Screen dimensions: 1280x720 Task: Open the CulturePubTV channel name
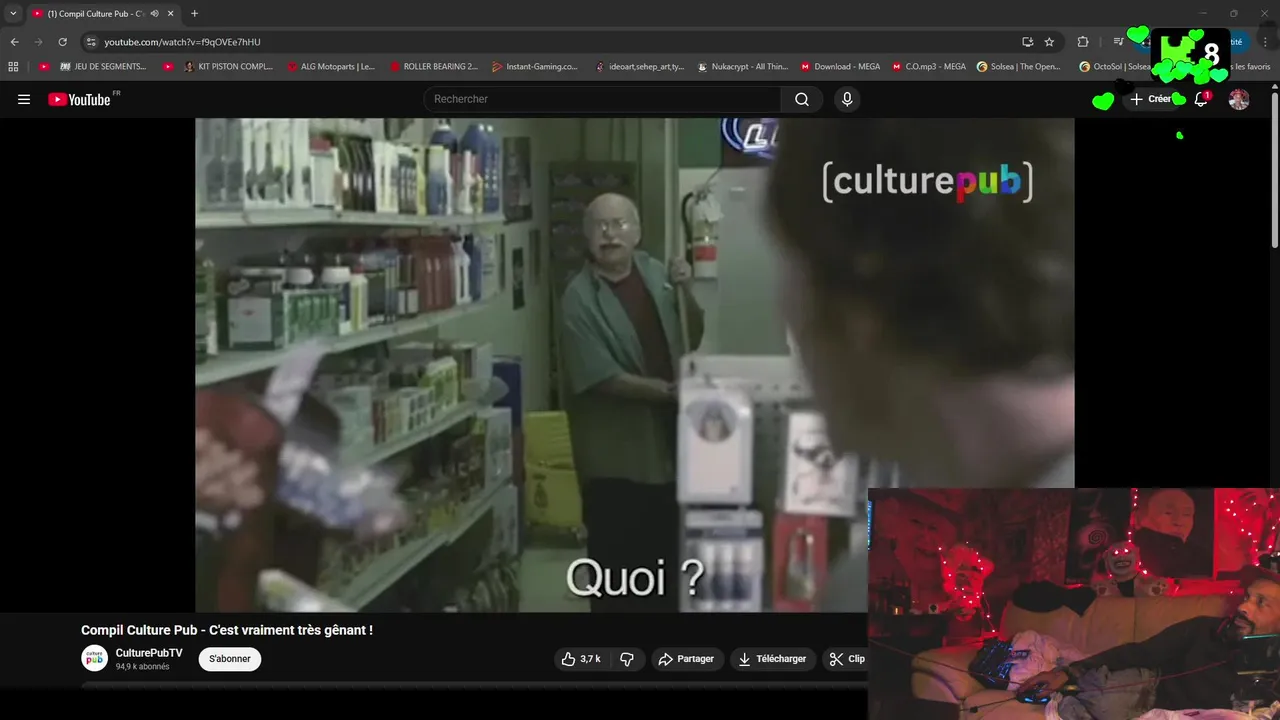(149, 653)
